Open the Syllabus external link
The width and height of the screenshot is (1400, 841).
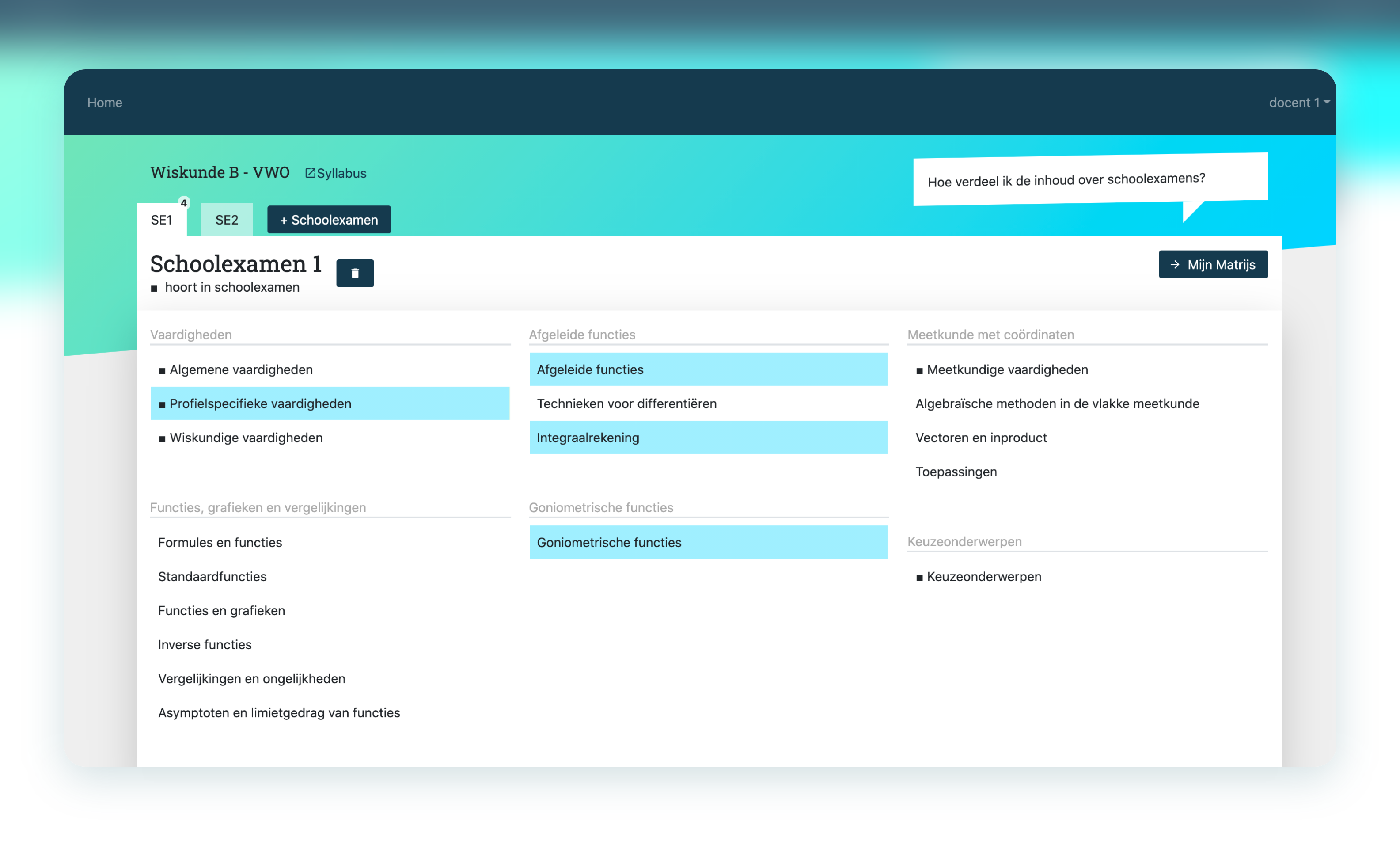coord(336,173)
